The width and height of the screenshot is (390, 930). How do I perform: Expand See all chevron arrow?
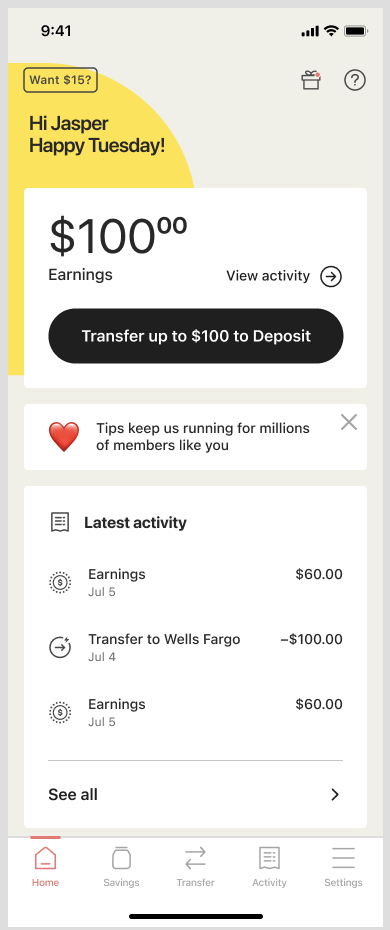(335, 795)
